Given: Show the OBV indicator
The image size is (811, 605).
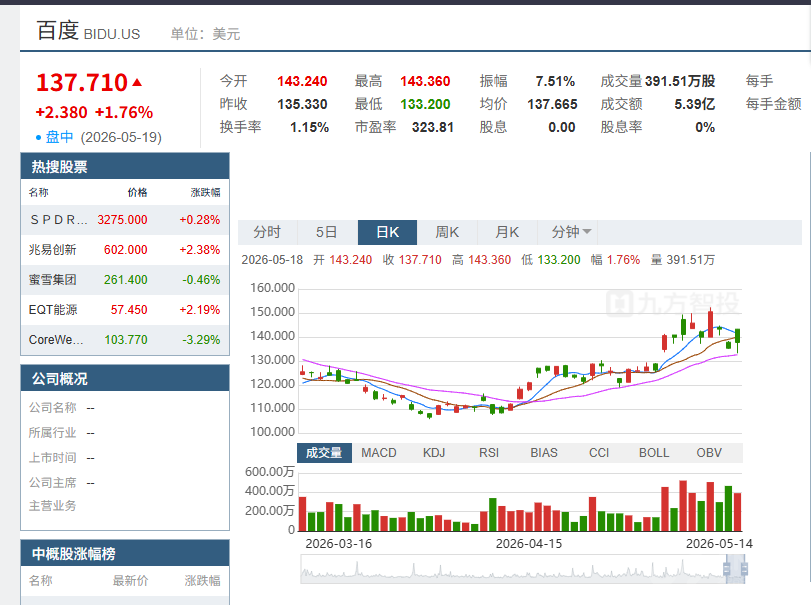Looking at the screenshot, I should click(x=709, y=453).
